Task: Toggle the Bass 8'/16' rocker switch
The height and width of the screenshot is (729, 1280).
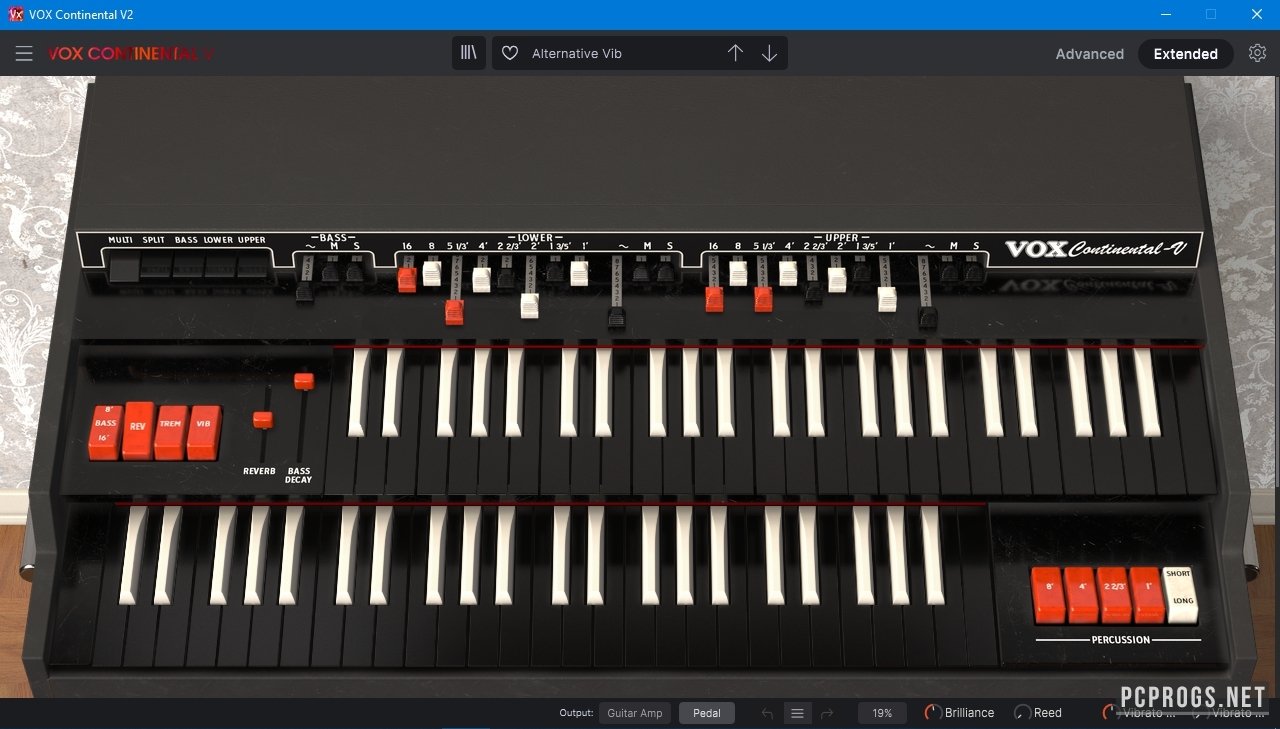Action: coord(105,432)
